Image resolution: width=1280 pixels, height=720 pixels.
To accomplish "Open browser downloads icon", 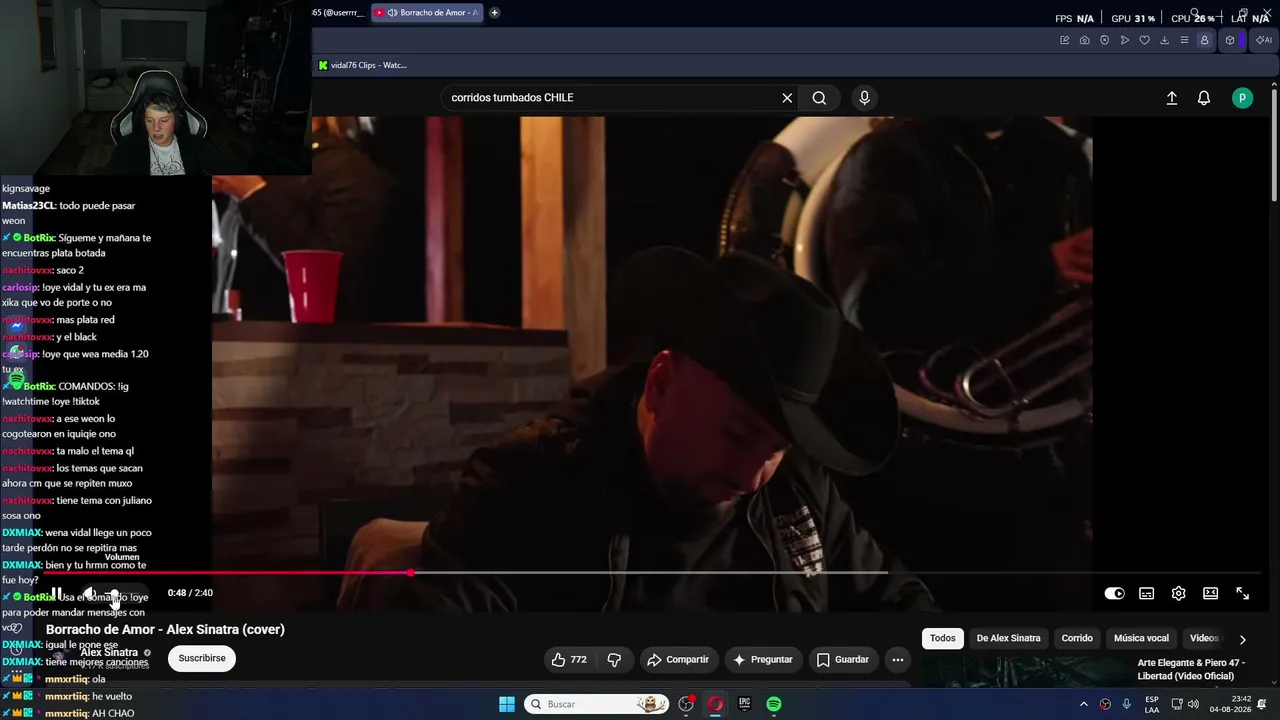I will click(1164, 40).
